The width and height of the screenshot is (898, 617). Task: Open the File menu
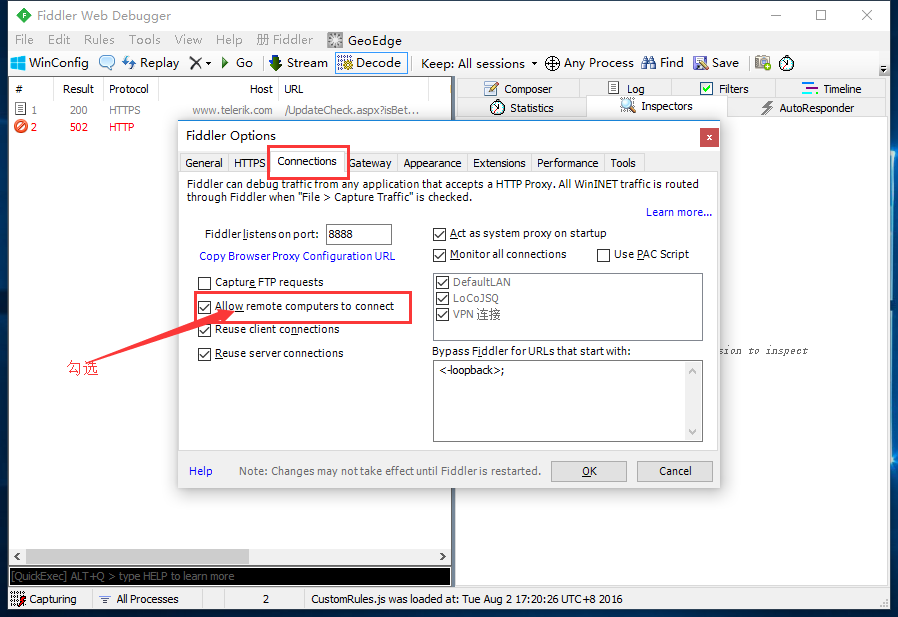tap(24, 40)
